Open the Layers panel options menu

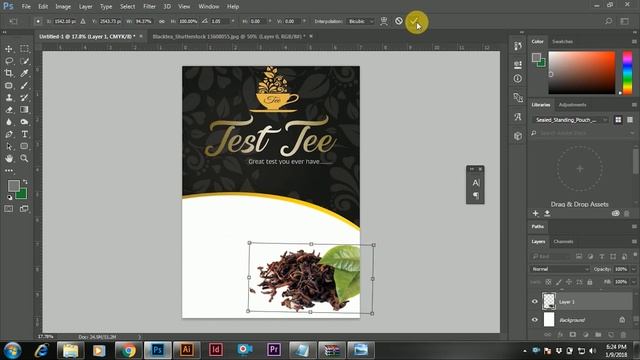(634, 242)
